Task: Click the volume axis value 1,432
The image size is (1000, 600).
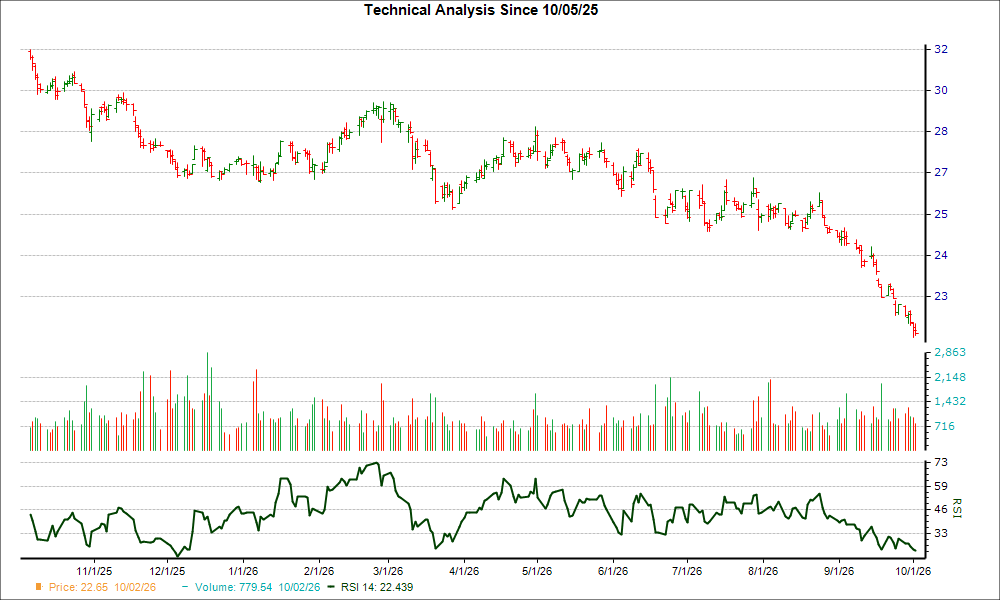Action: click(x=950, y=402)
